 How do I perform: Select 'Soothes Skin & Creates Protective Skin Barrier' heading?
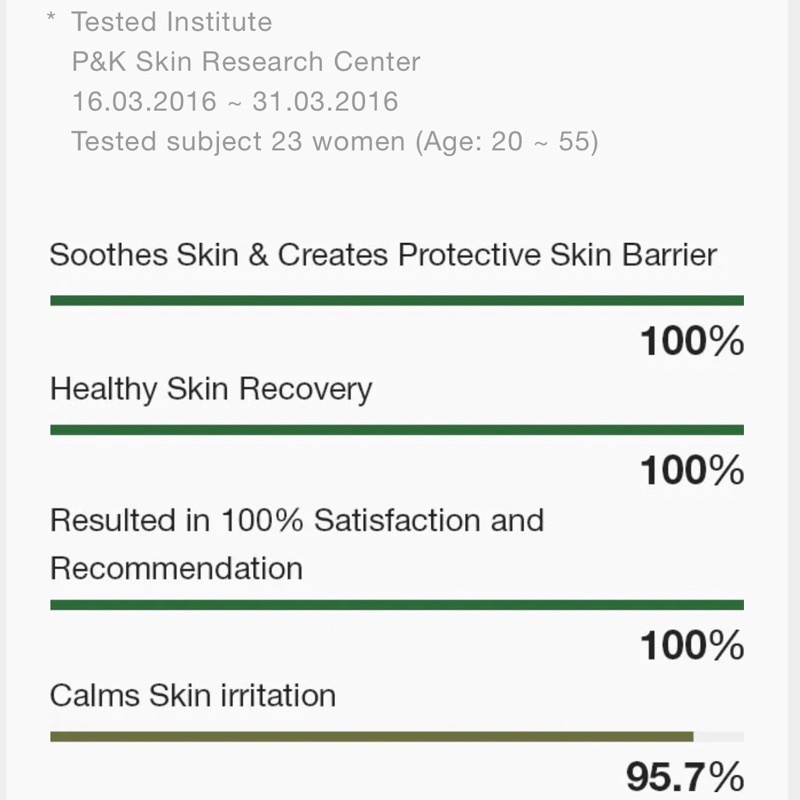point(383,254)
